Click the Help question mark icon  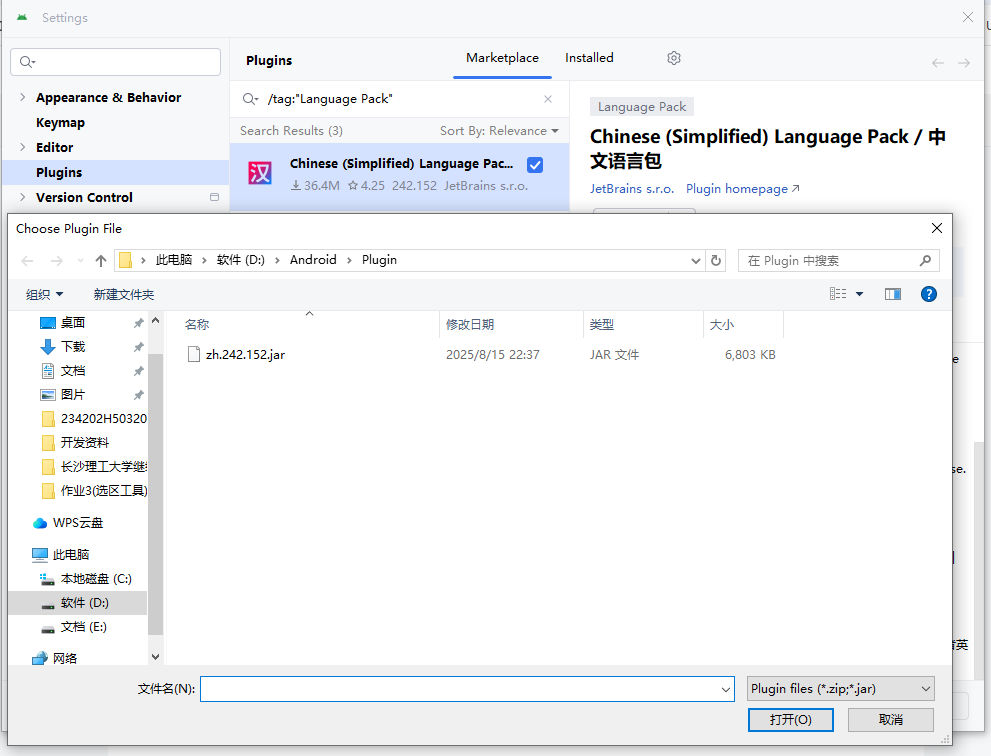click(x=929, y=293)
